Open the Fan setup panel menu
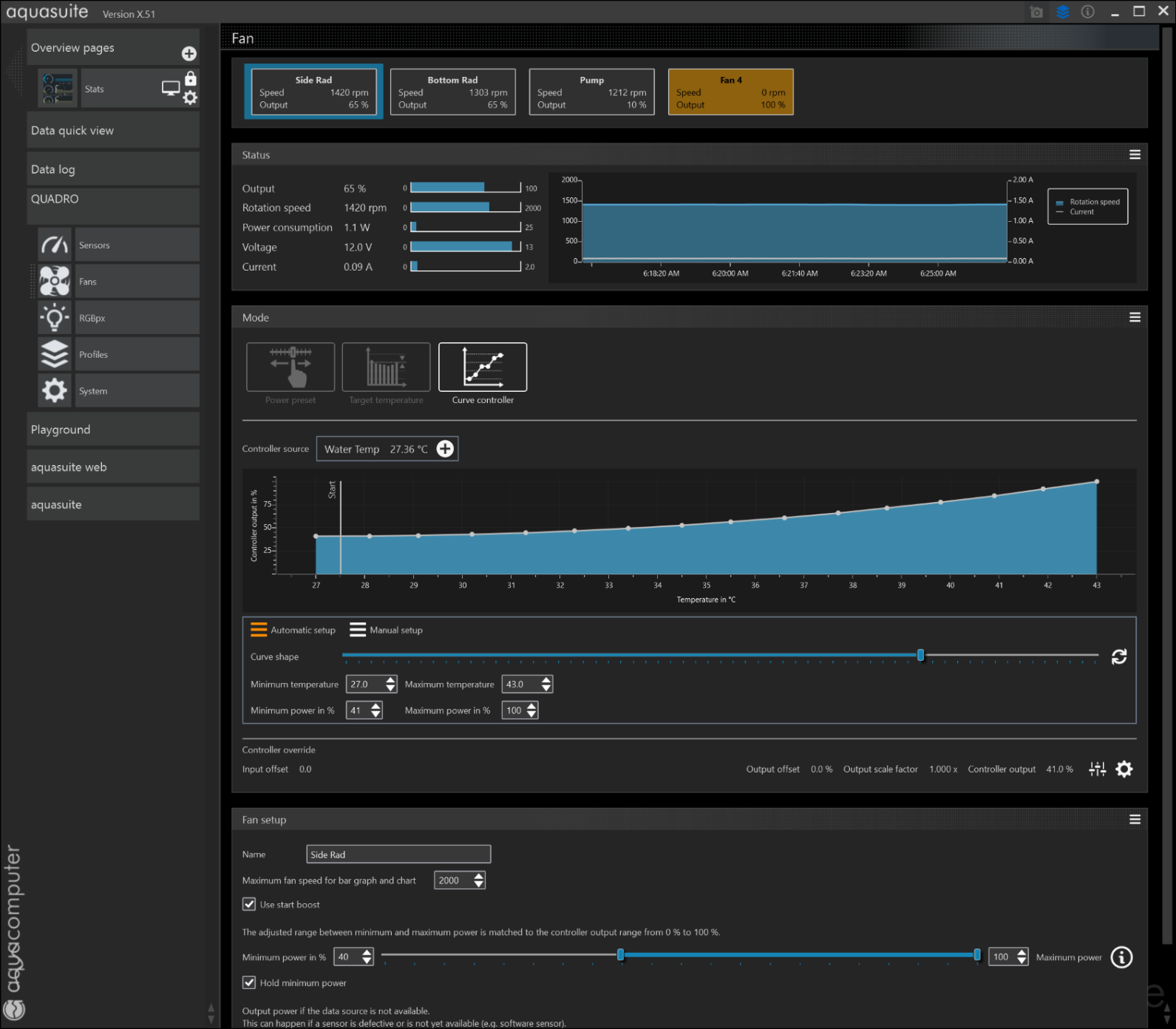This screenshot has width=1176, height=1029. coord(1135,820)
